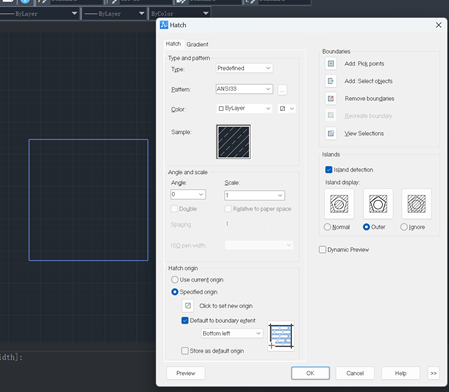Uncheck the Island detection checkbox
449x392 pixels.
coord(329,170)
